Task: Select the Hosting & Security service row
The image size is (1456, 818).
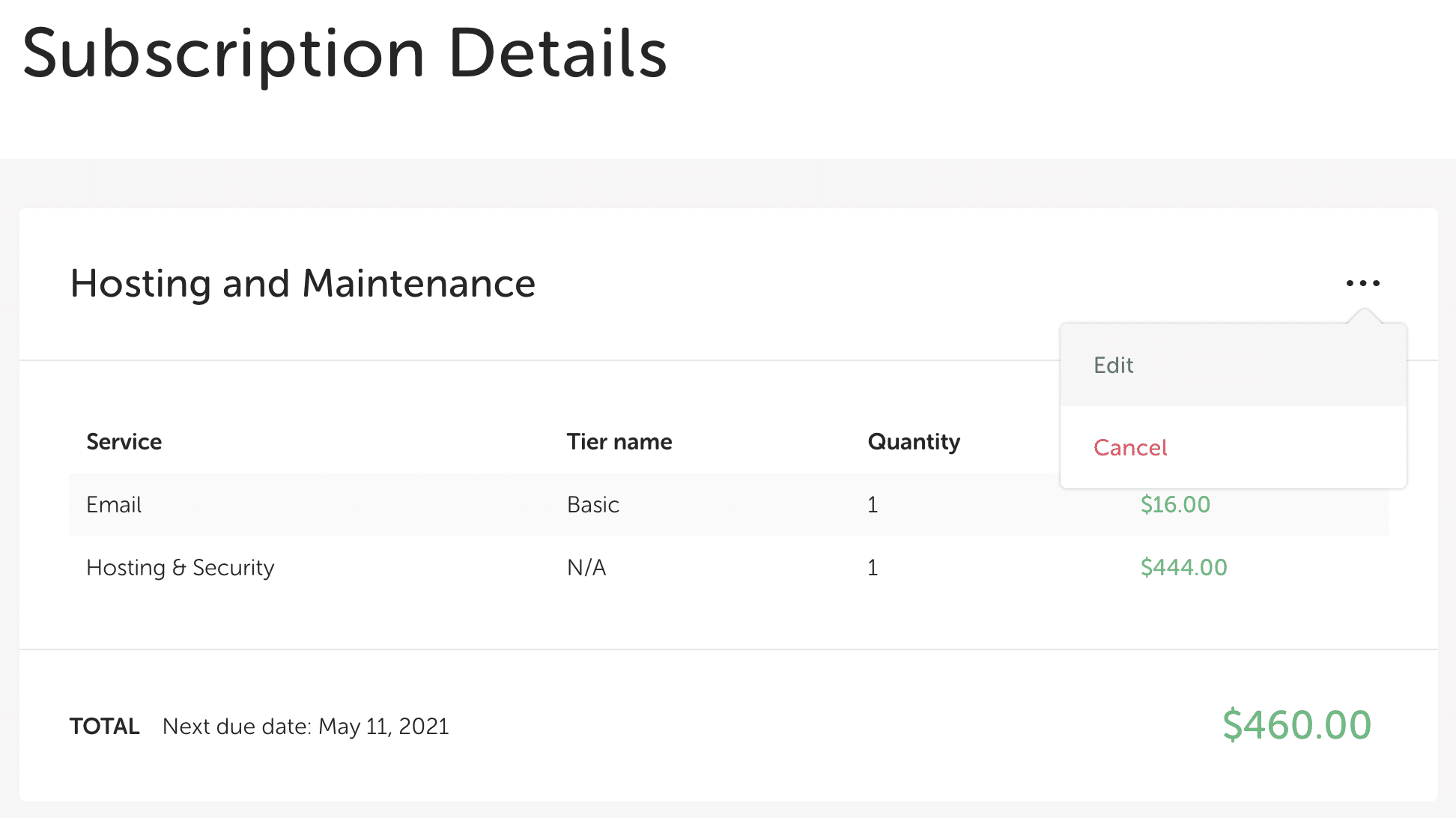Action: [181, 568]
